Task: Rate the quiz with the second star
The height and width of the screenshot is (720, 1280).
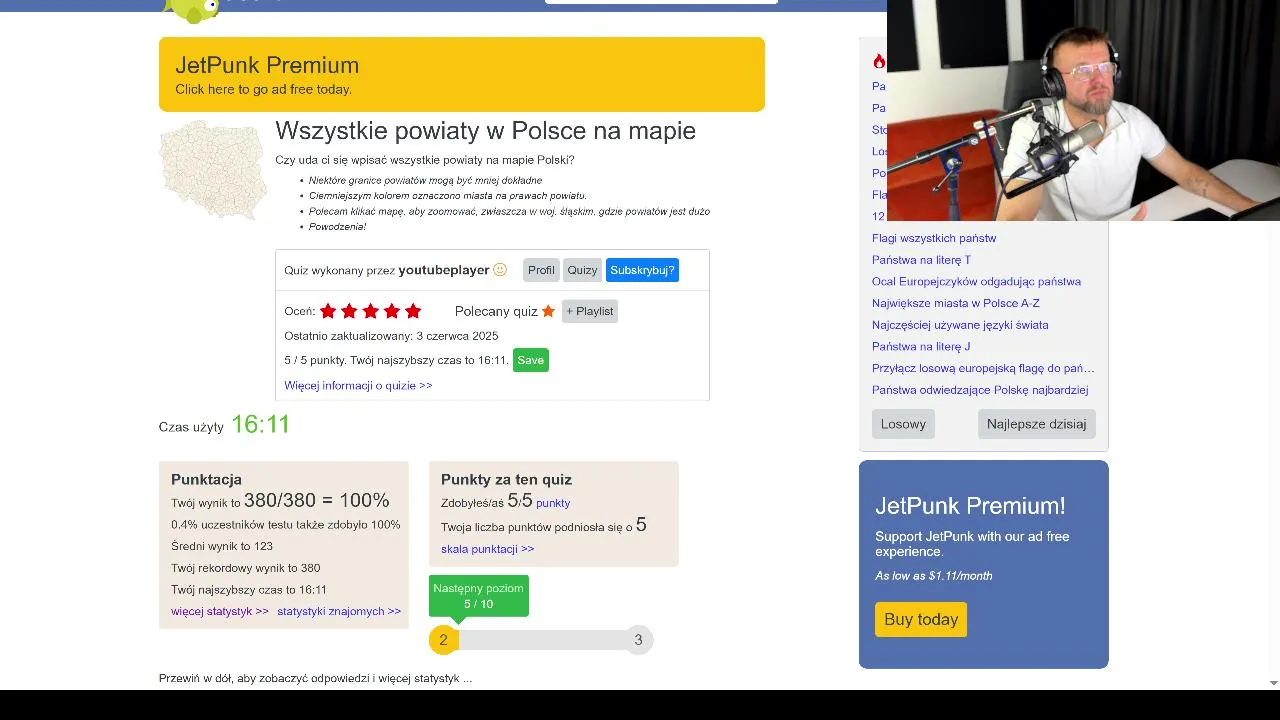Action: [349, 311]
